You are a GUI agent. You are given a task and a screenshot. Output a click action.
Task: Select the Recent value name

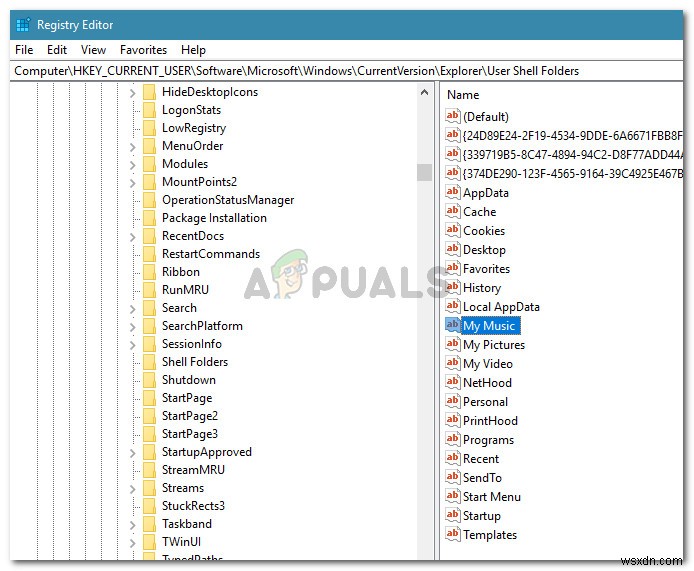pos(481,459)
